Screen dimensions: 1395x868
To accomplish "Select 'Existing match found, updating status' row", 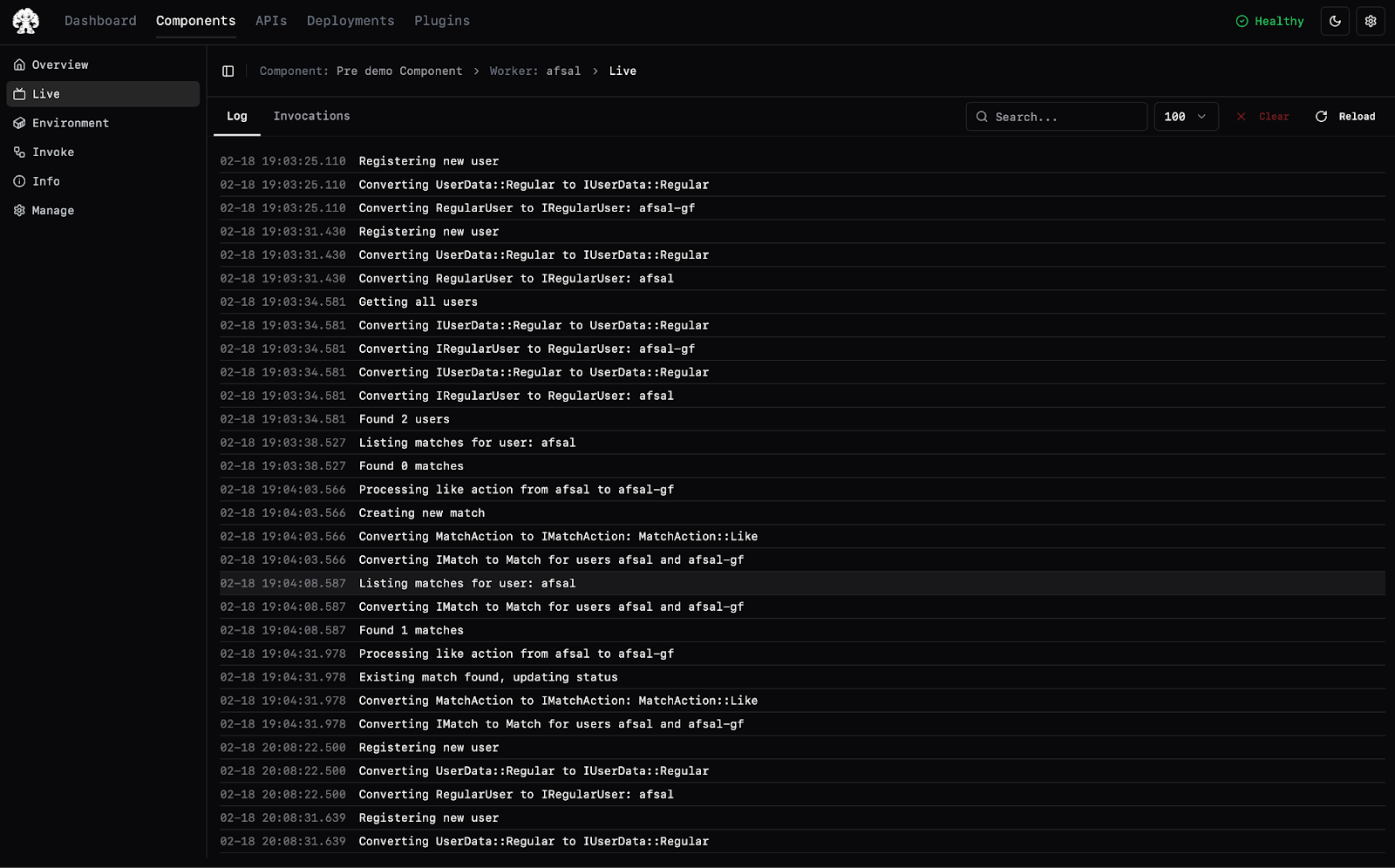I will (802, 677).
